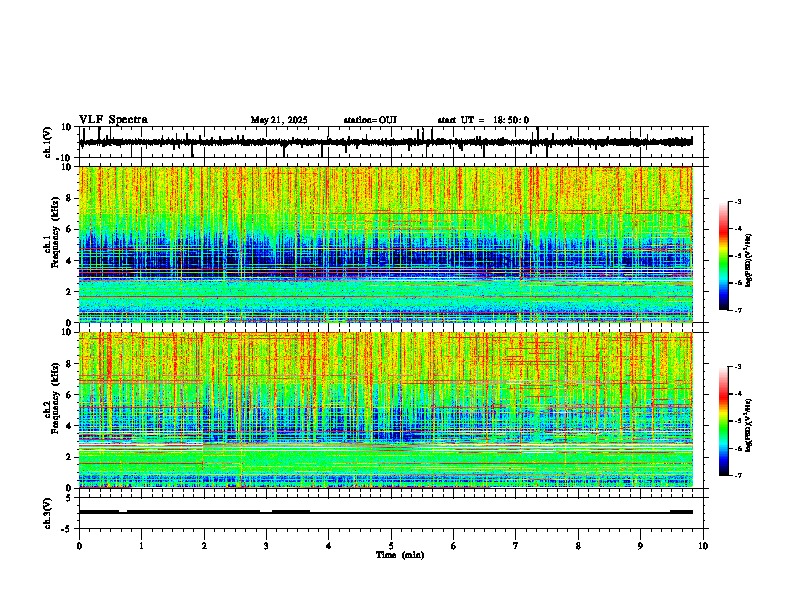This screenshot has height=612, width=792.
Task: Click the ch.2 spectrogram color scale bar
Action: coord(724,421)
